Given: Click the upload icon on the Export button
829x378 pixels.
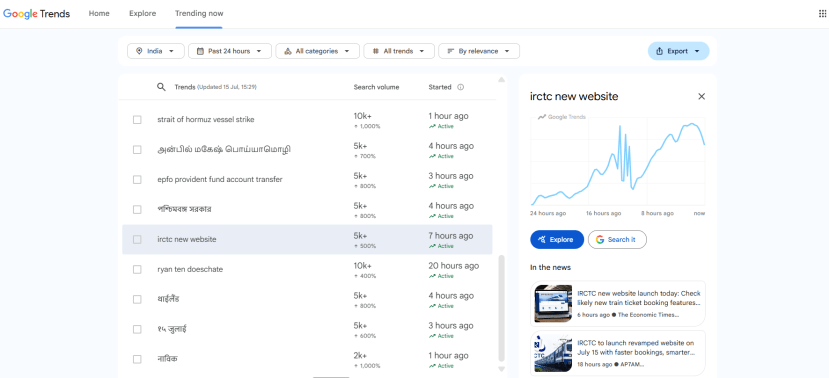Looking at the screenshot, I should 659,51.
